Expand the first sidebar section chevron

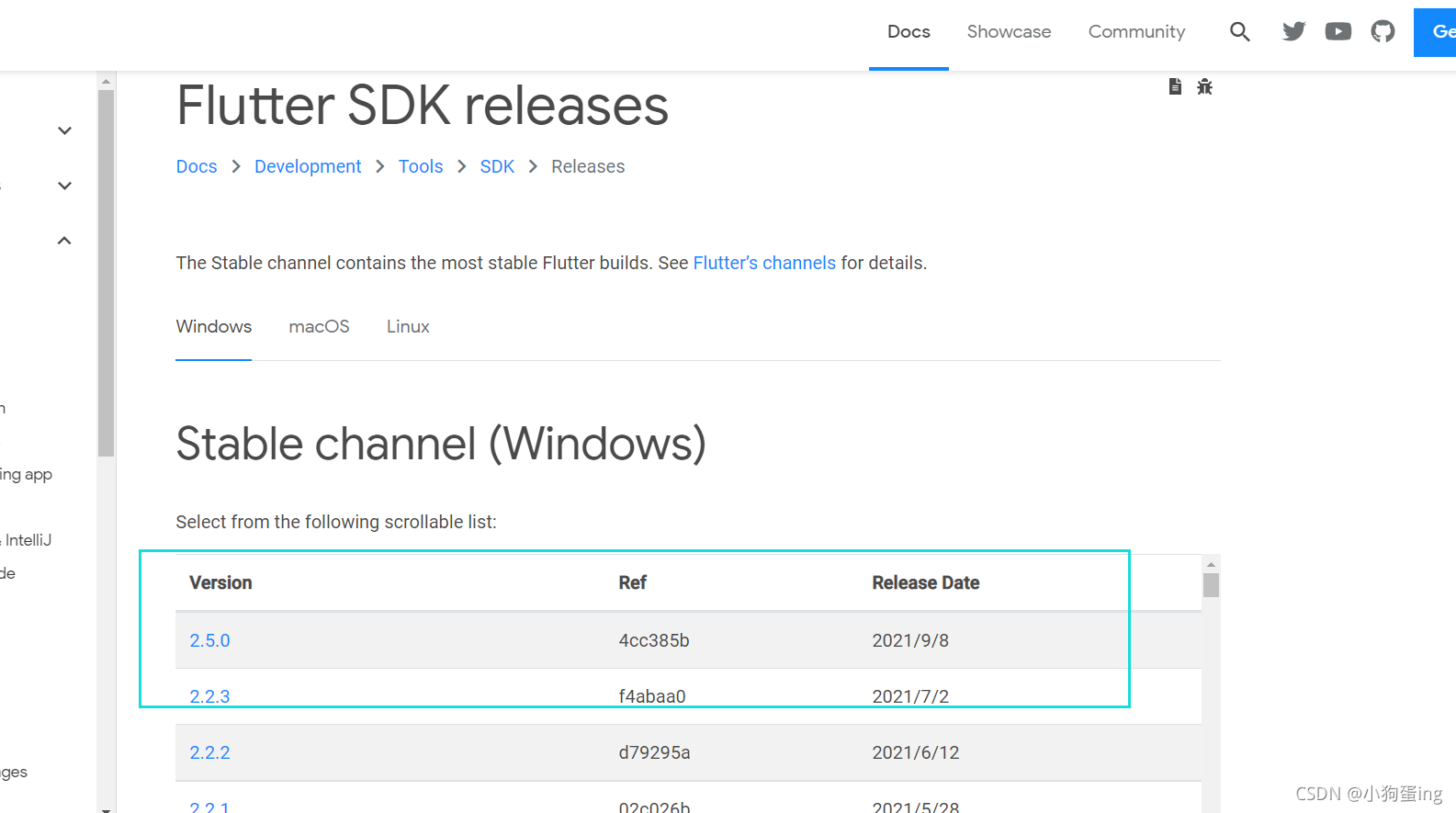(64, 130)
